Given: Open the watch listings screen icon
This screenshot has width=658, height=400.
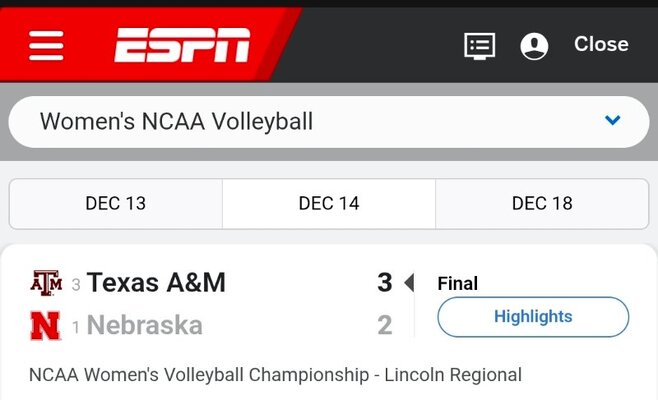Looking at the screenshot, I should tap(480, 45).
